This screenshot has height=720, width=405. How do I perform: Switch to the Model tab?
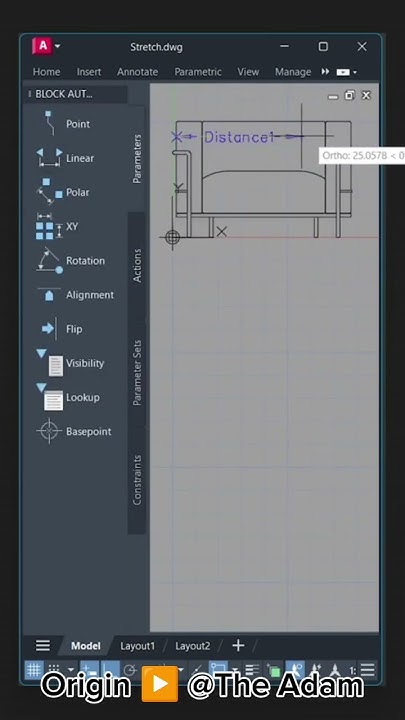(x=85, y=646)
